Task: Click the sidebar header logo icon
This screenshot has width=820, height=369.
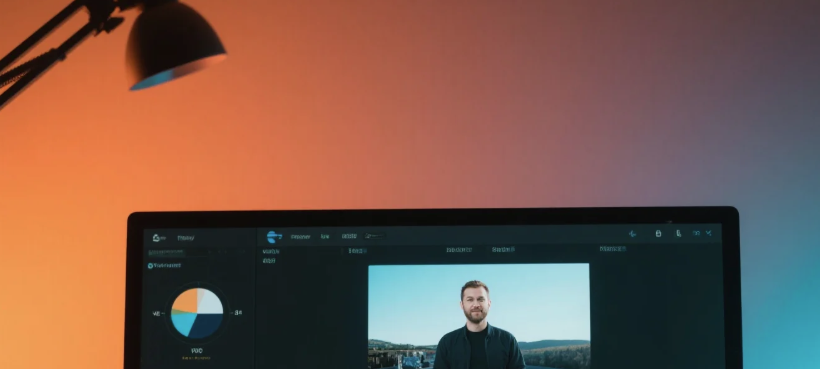Action: 157,238
